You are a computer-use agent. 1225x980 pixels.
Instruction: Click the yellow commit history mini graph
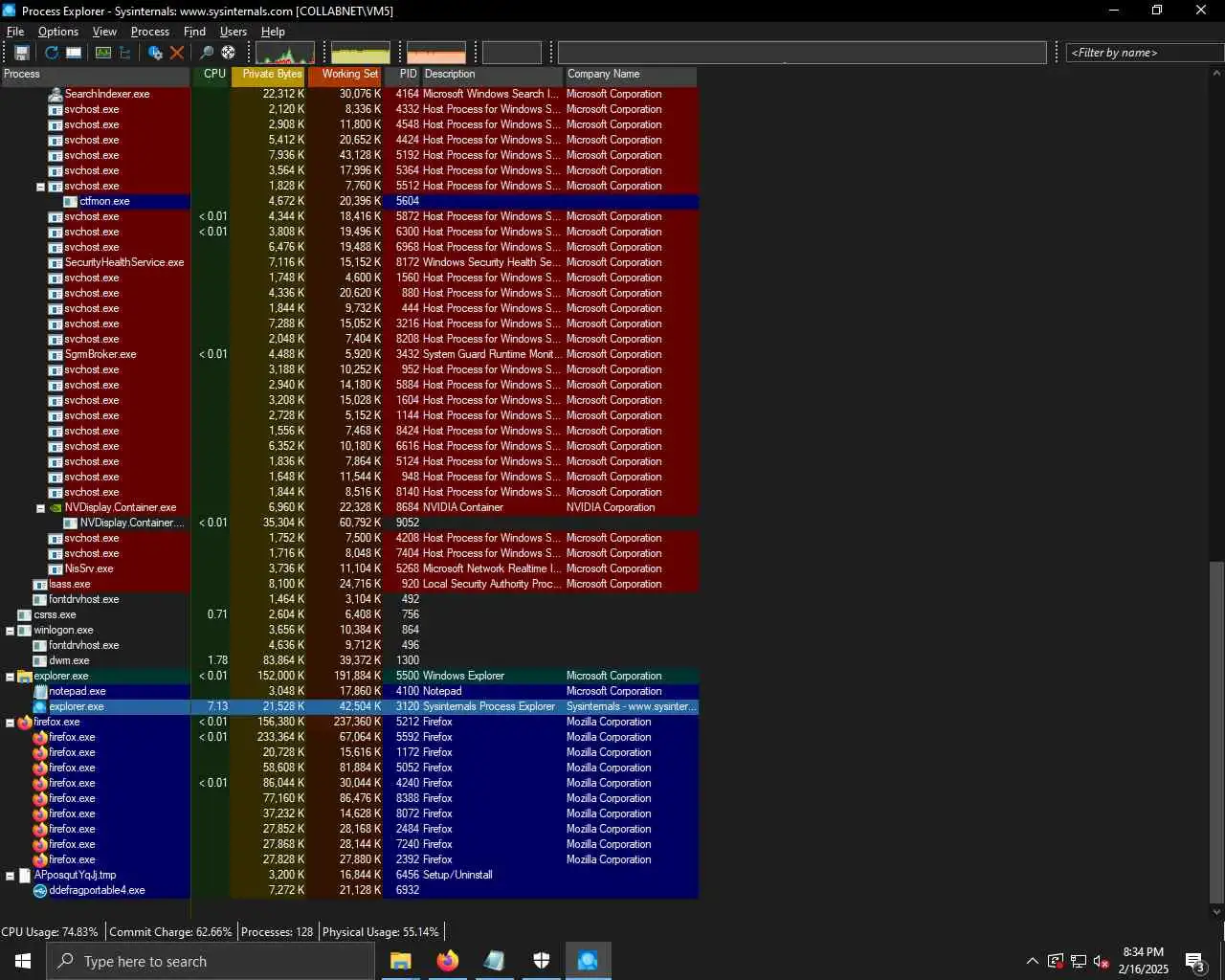pos(361,53)
